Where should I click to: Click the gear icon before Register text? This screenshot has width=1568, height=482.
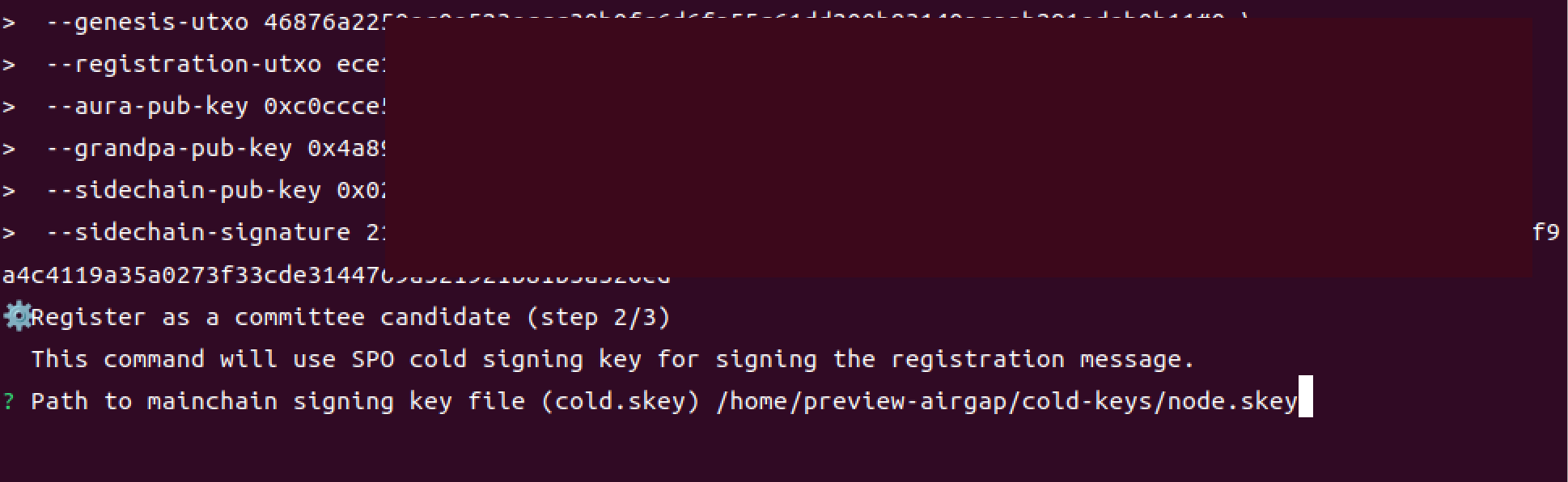16,316
